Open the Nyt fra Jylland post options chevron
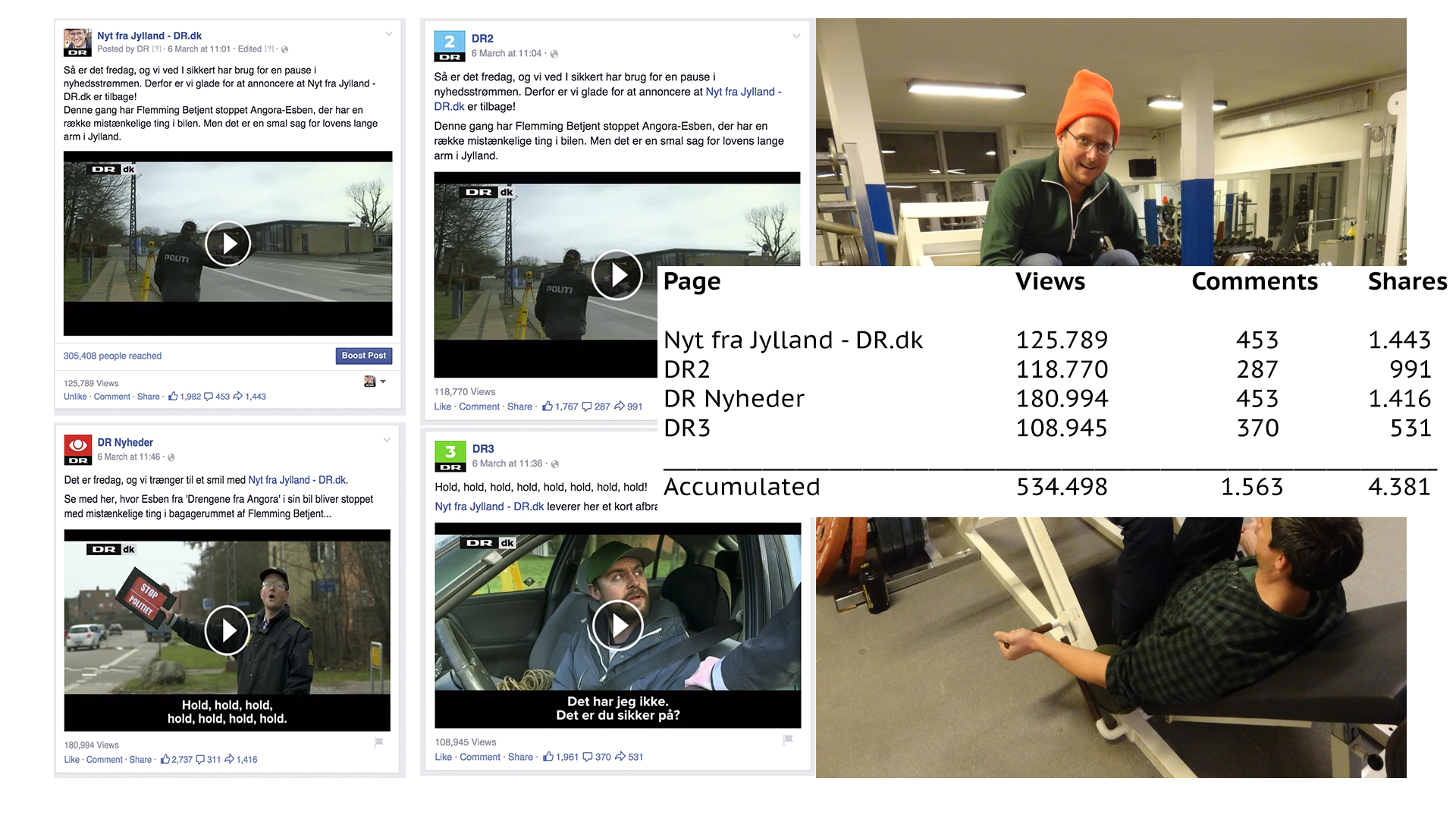1456x819 pixels. pyautogui.click(x=389, y=33)
